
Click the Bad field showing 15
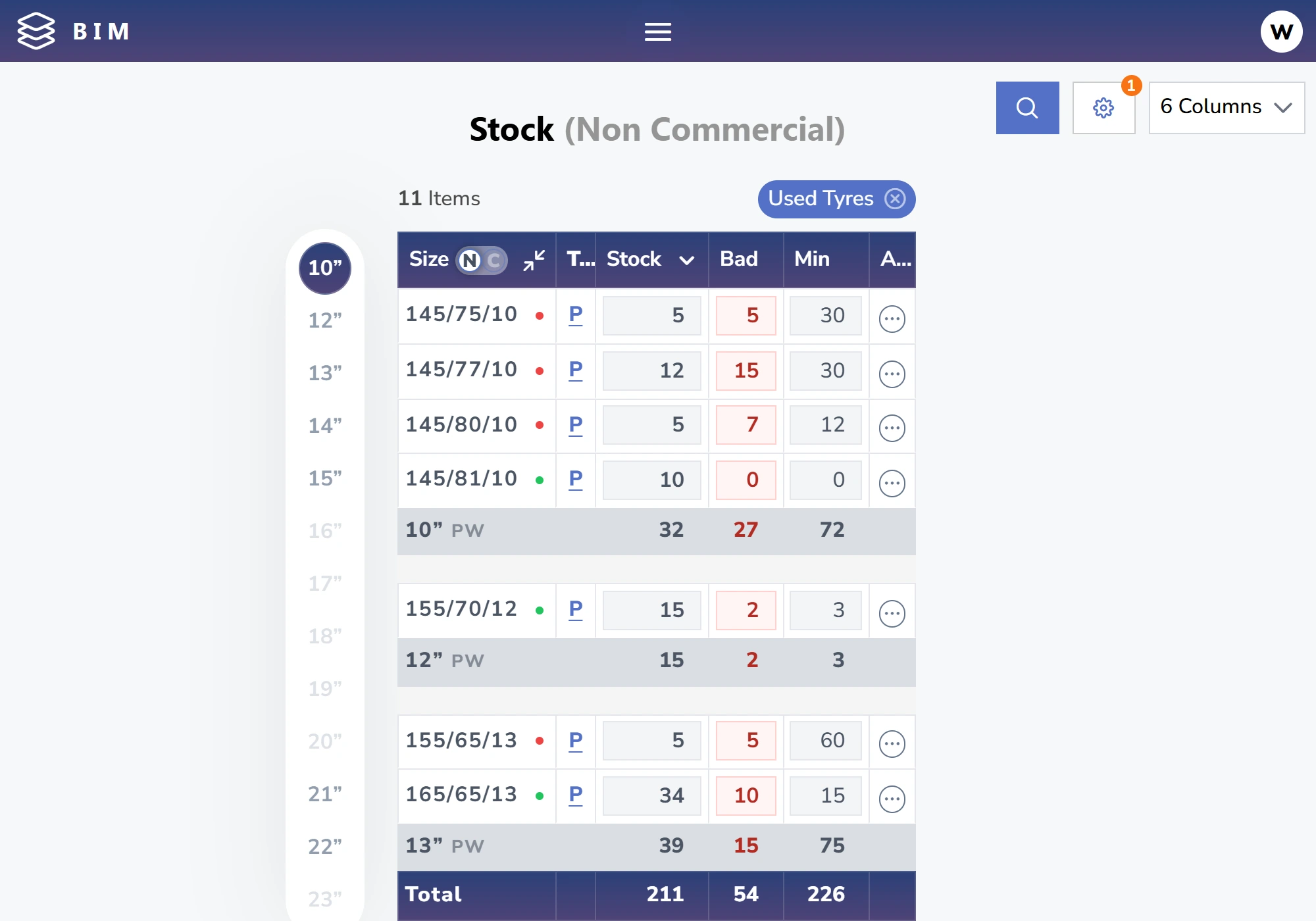click(746, 370)
